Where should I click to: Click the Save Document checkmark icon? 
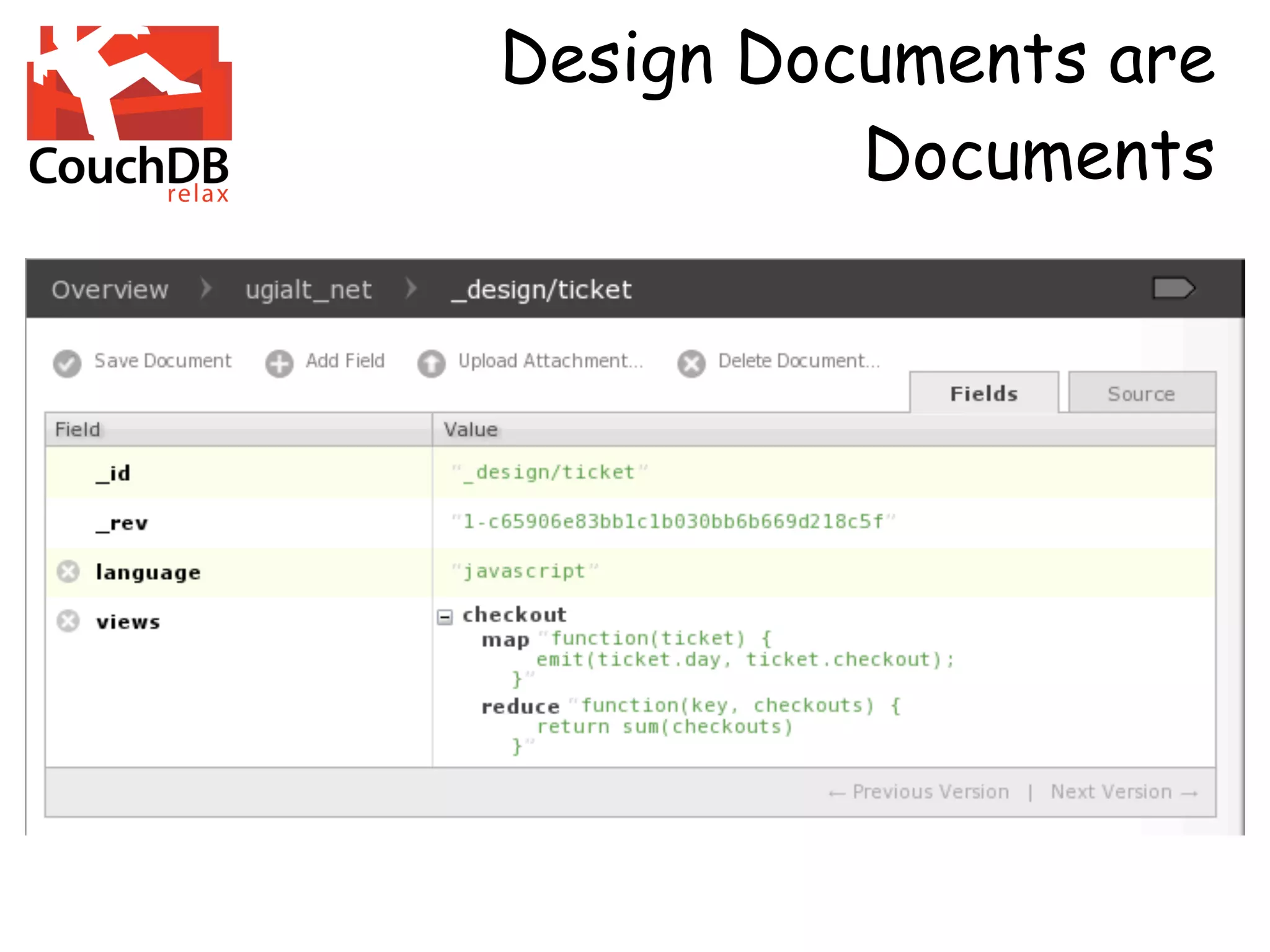(x=67, y=363)
